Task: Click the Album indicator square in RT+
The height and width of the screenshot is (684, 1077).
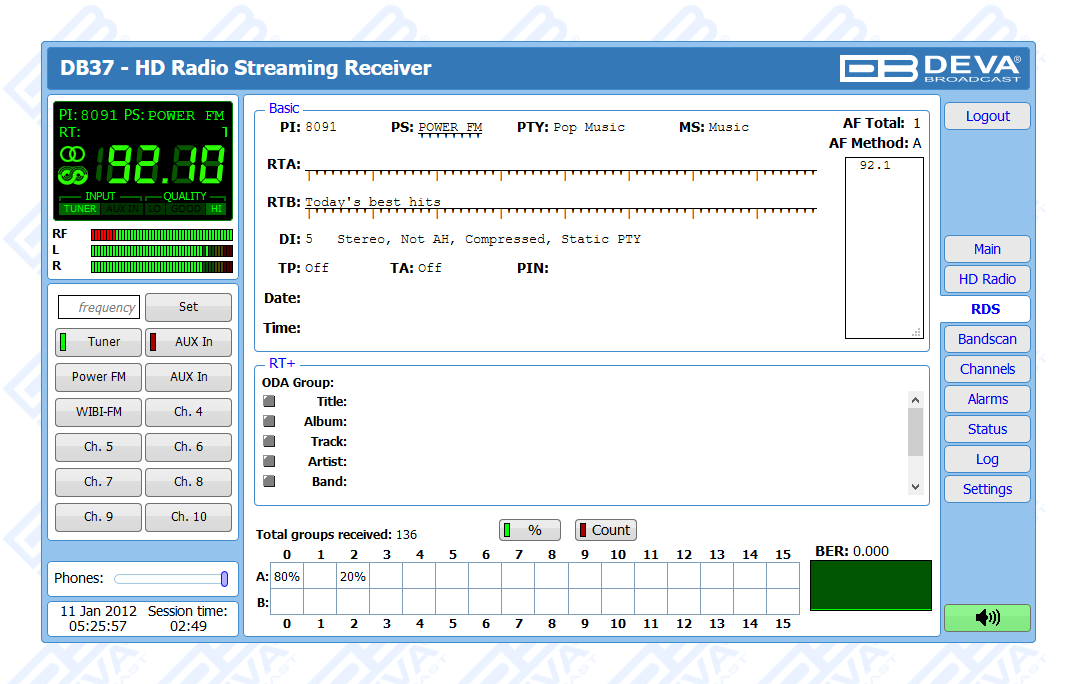Action: 269,421
